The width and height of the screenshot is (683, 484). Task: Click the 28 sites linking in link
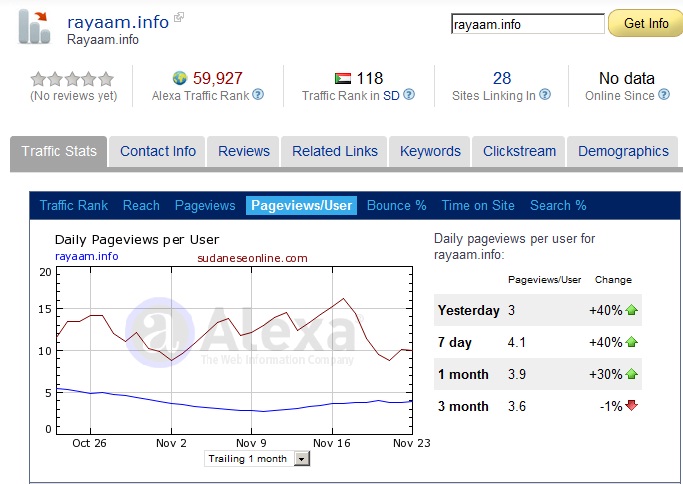502,78
